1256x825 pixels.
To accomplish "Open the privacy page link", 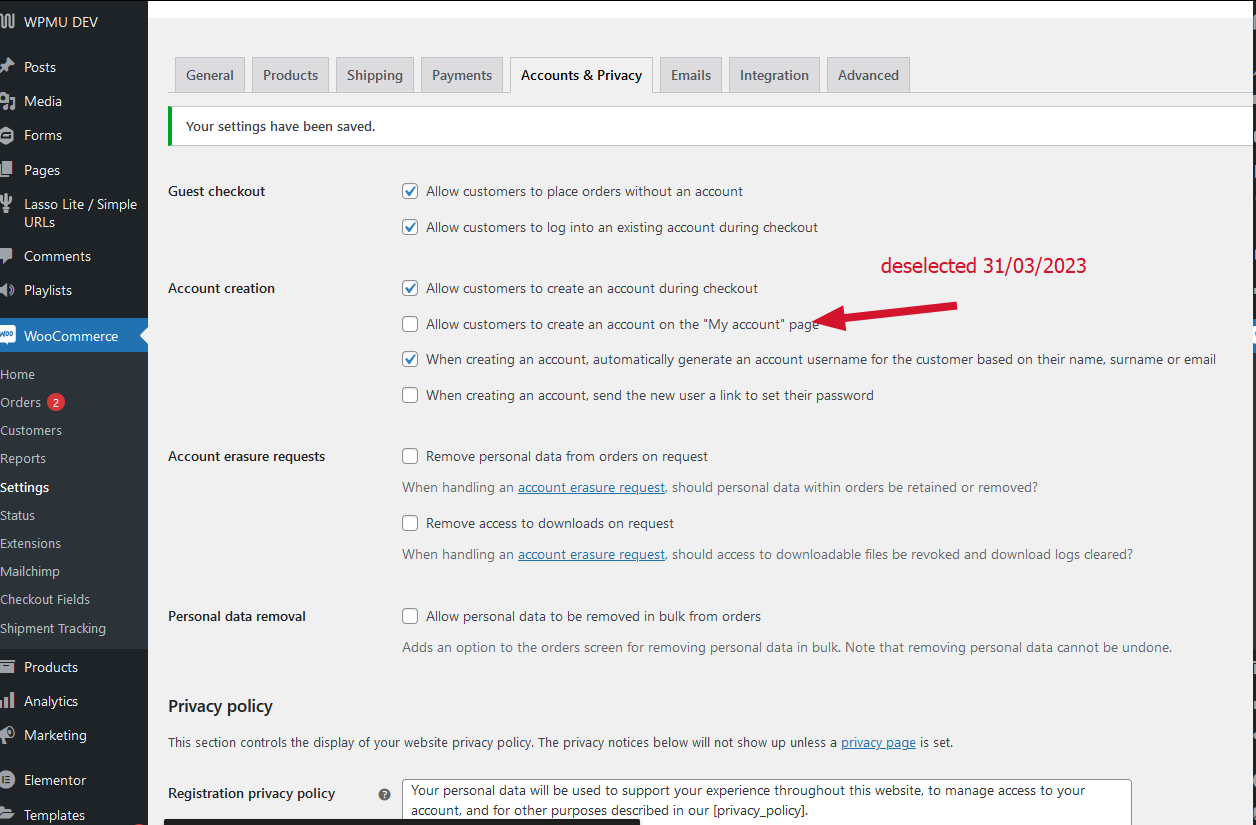I will (878, 743).
